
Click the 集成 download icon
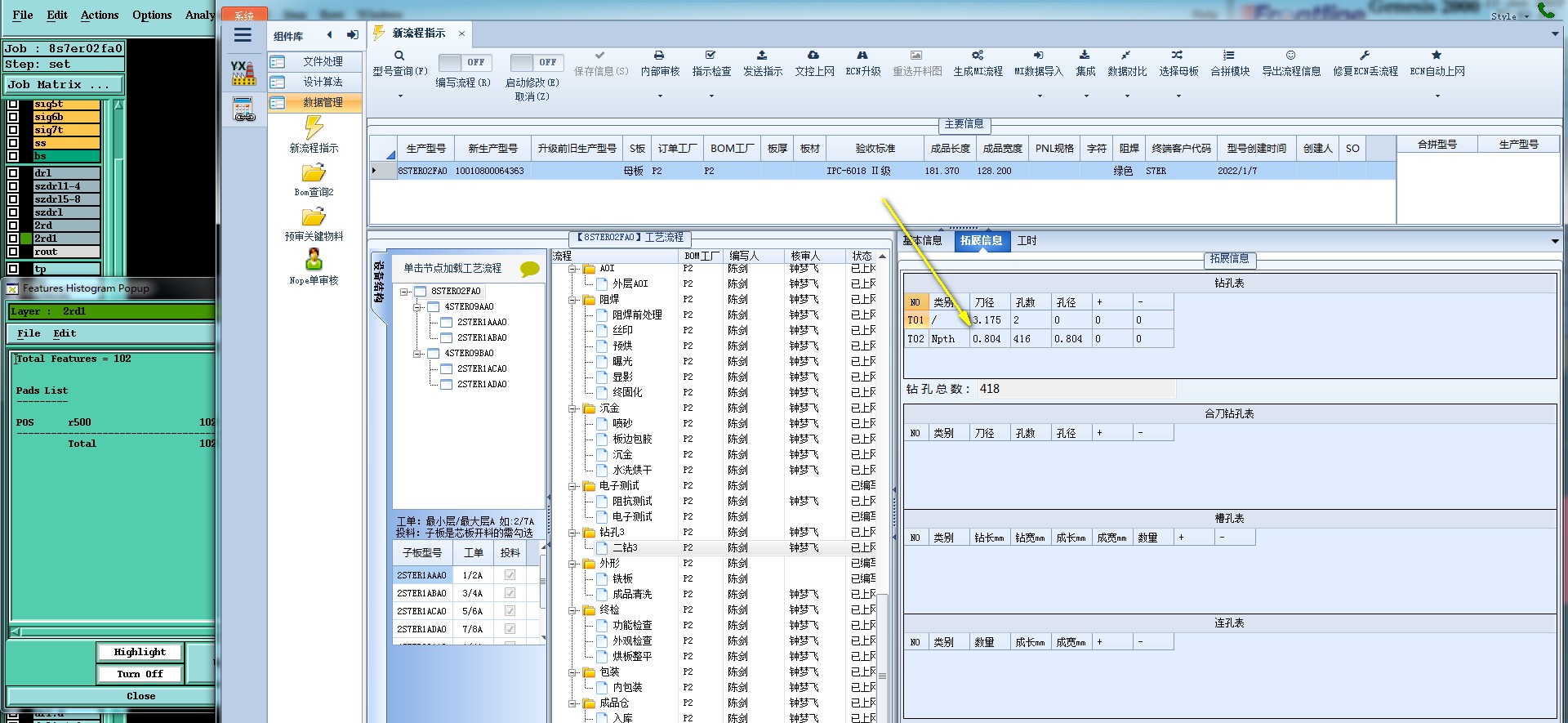pyautogui.click(x=1085, y=56)
